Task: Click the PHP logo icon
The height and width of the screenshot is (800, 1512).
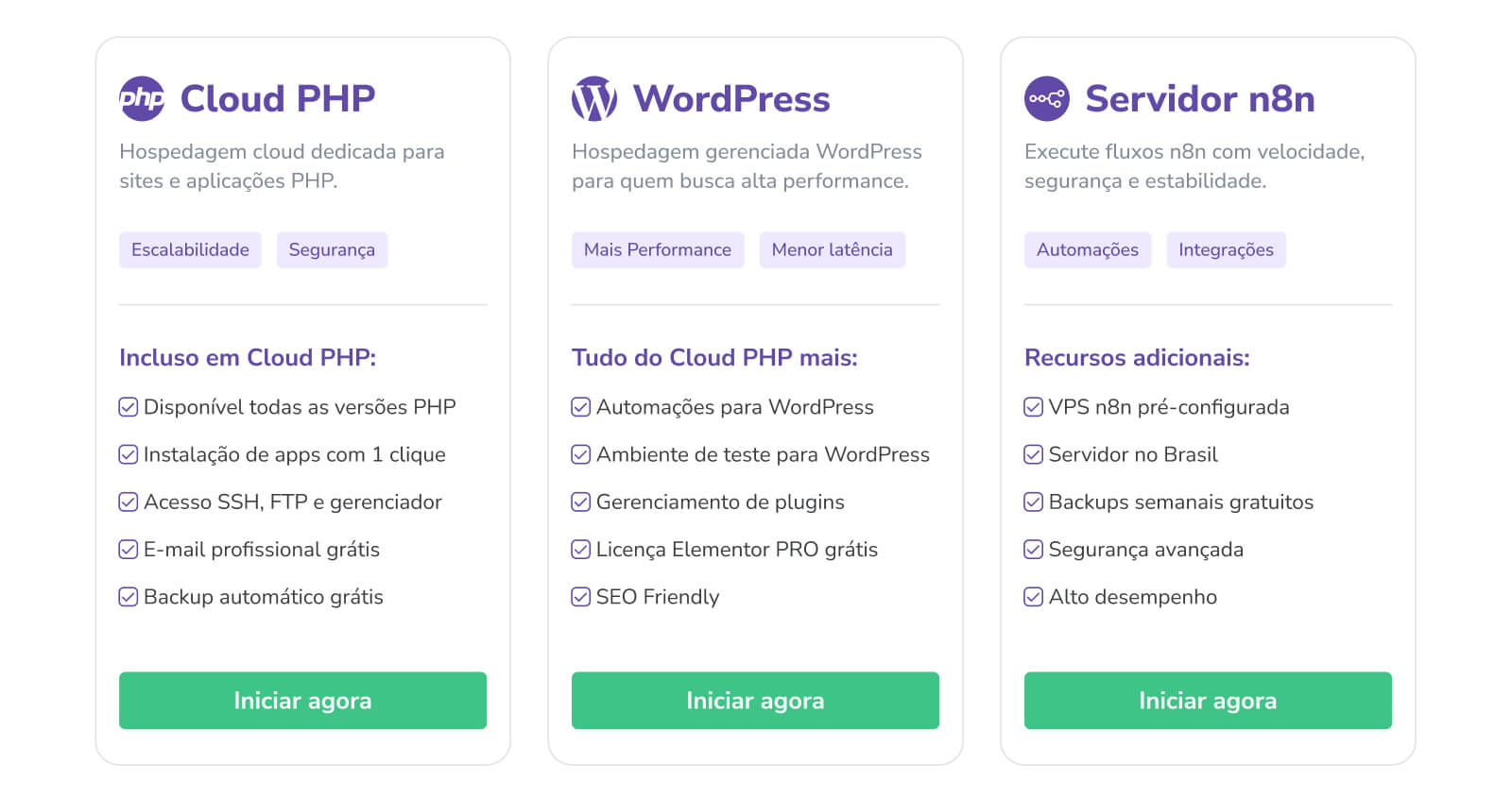Action: pos(142,98)
